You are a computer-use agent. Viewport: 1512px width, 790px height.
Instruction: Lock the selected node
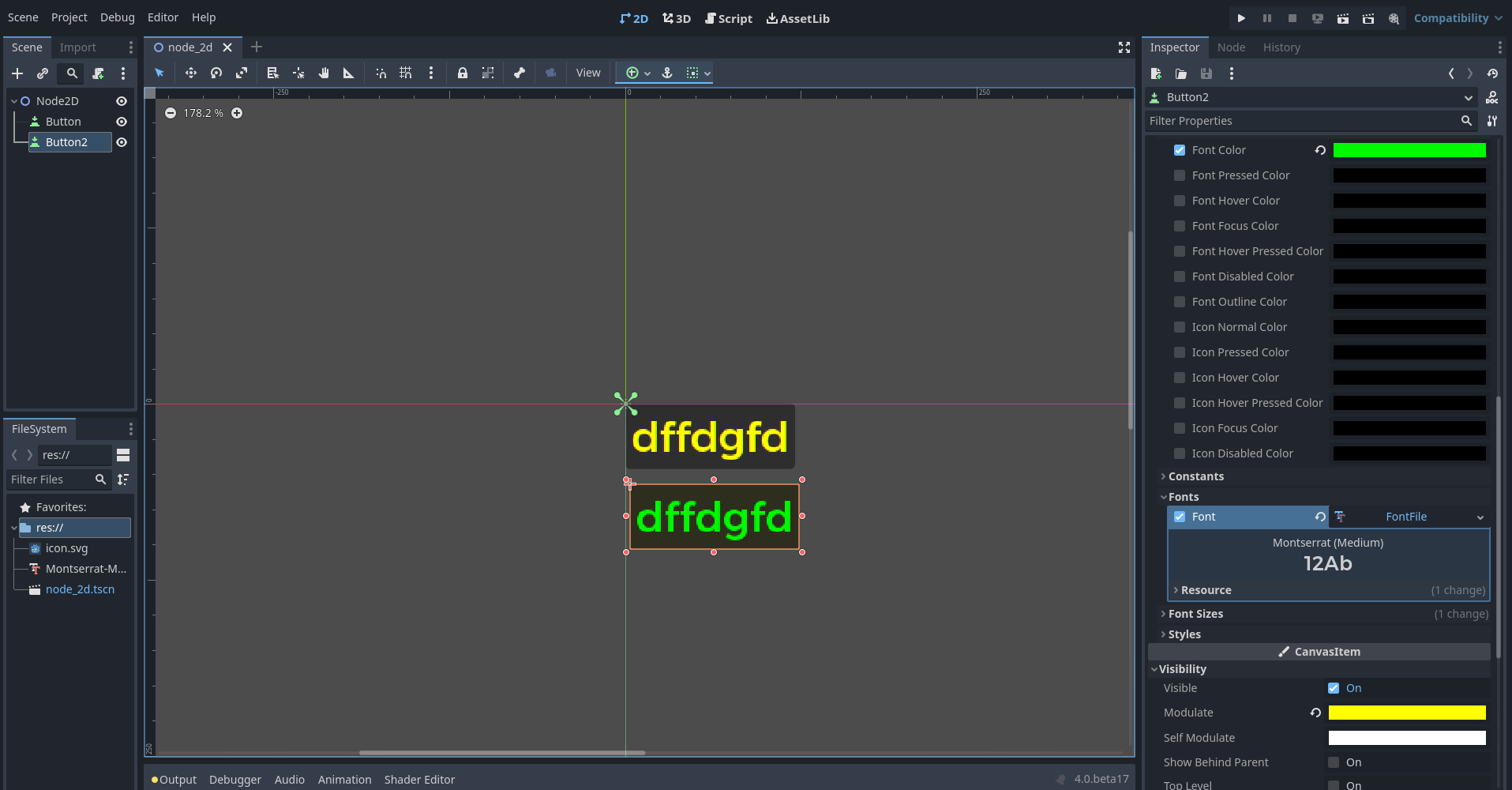(462, 73)
